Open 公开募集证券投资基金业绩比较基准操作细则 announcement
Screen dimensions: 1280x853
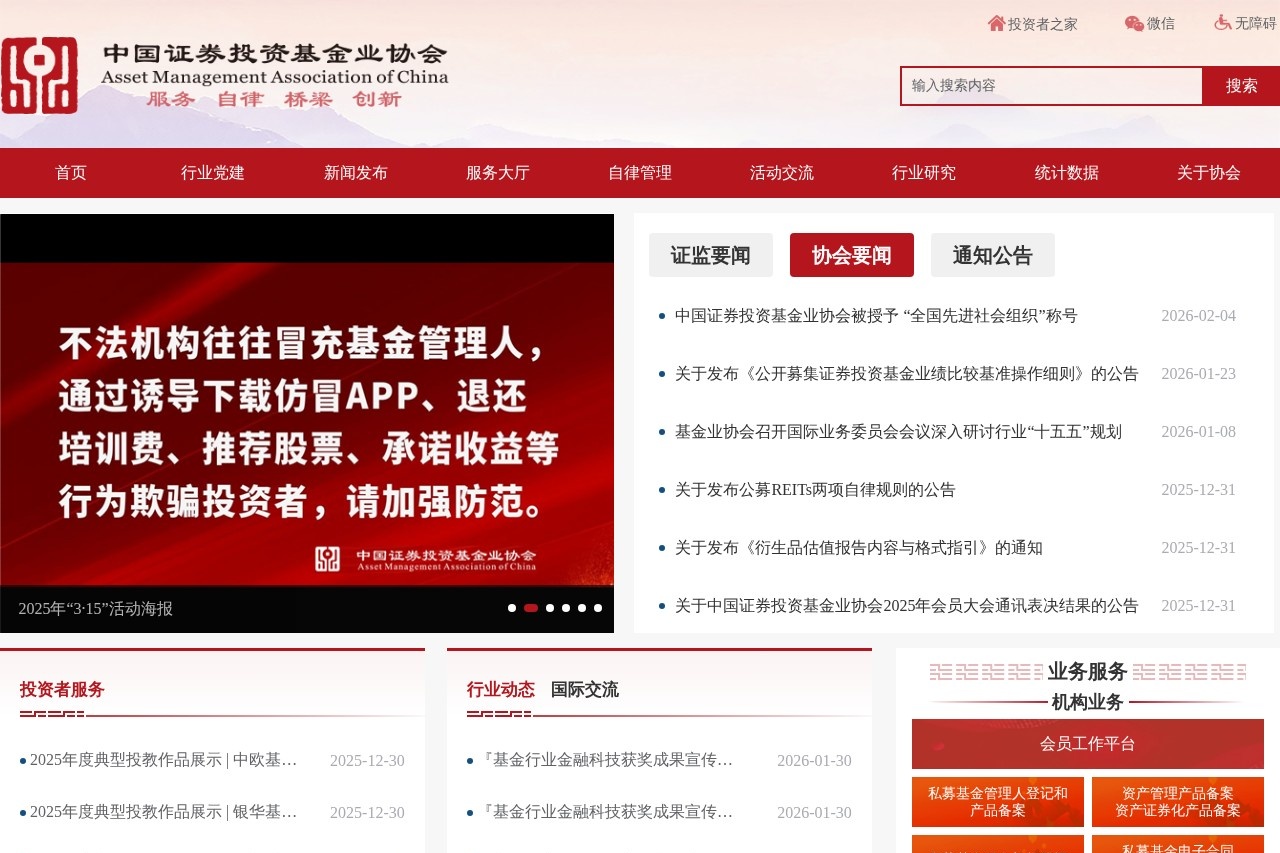point(907,374)
